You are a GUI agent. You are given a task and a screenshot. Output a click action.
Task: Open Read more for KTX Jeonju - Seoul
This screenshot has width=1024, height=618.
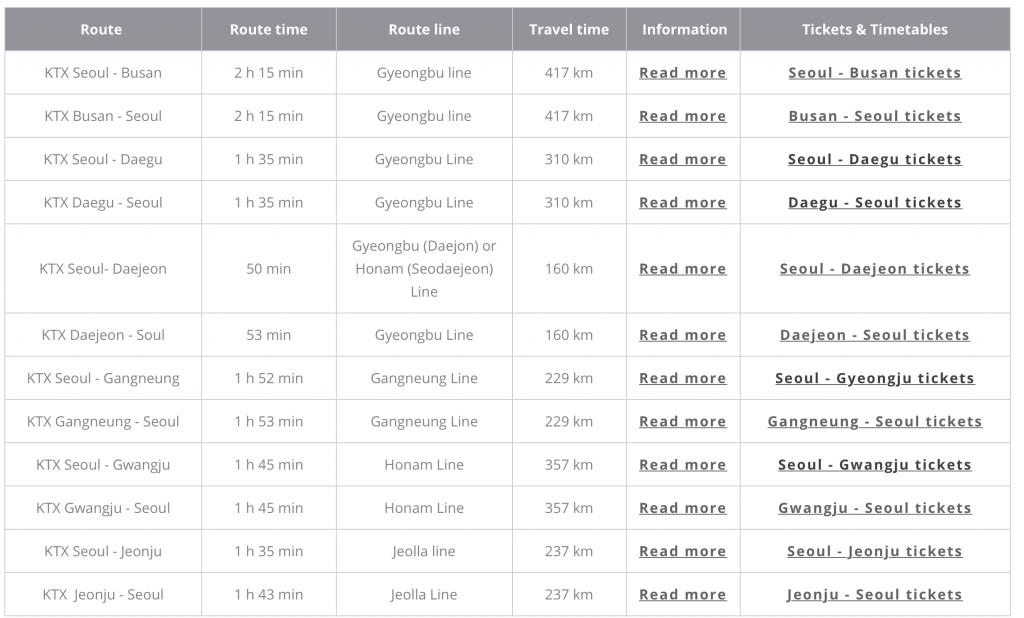(683, 594)
